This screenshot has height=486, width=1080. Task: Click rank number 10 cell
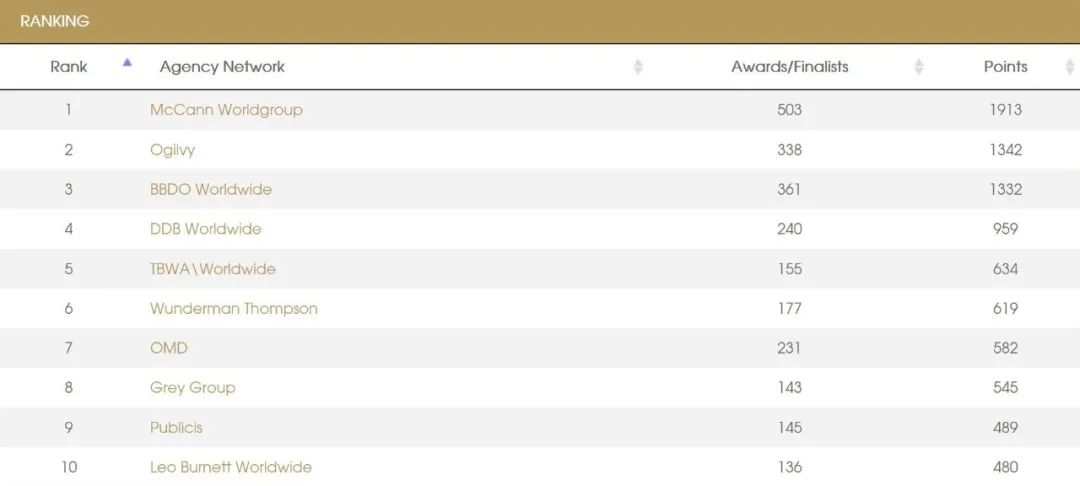pos(69,467)
